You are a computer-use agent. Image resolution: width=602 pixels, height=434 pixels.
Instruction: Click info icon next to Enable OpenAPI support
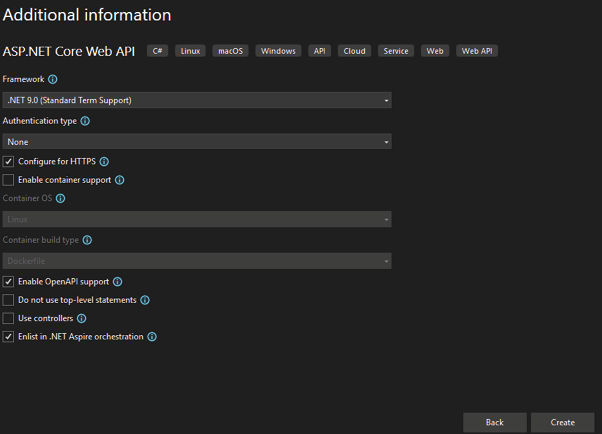click(x=118, y=282)
